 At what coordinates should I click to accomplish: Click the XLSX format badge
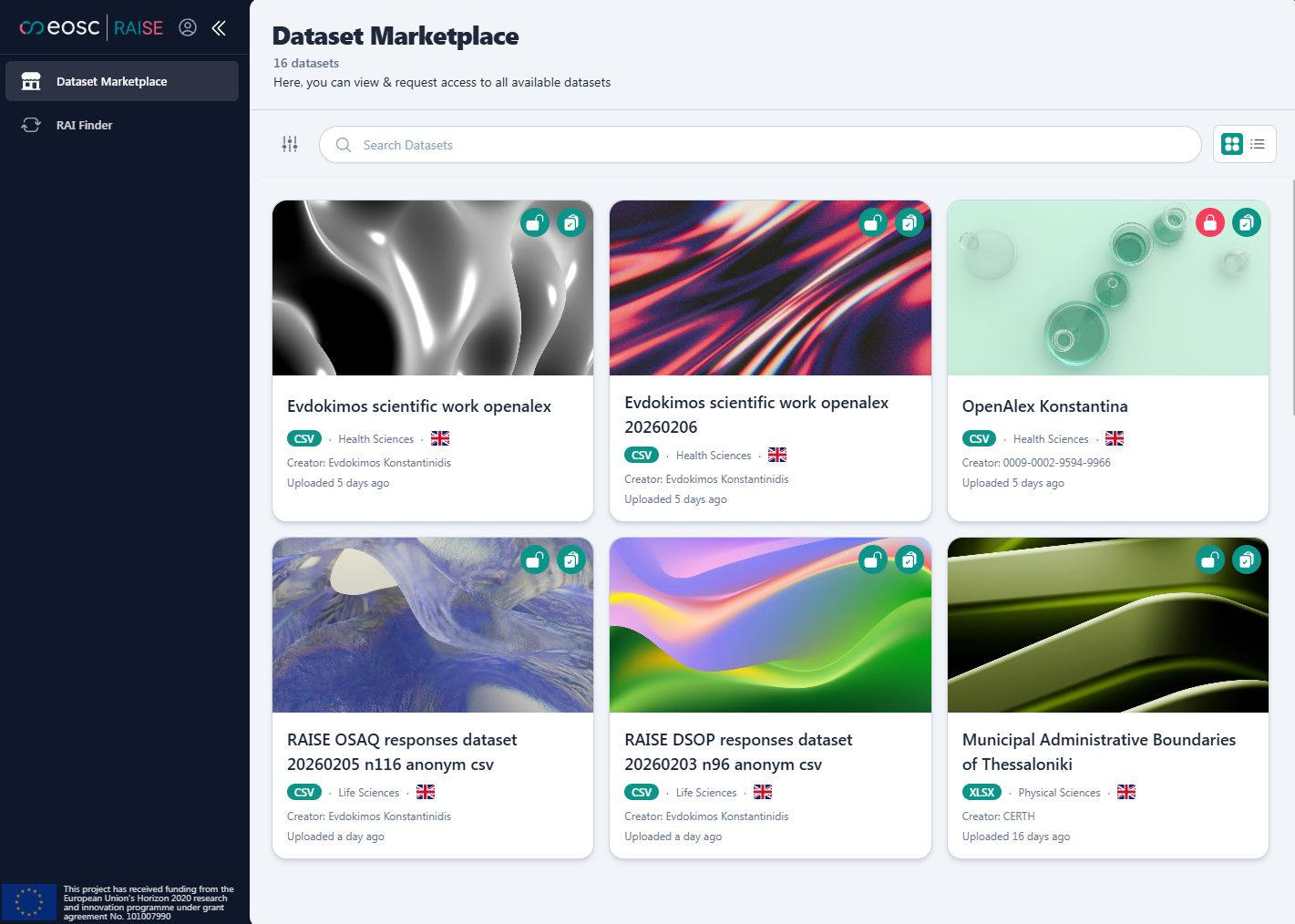(x=982, y=792)
